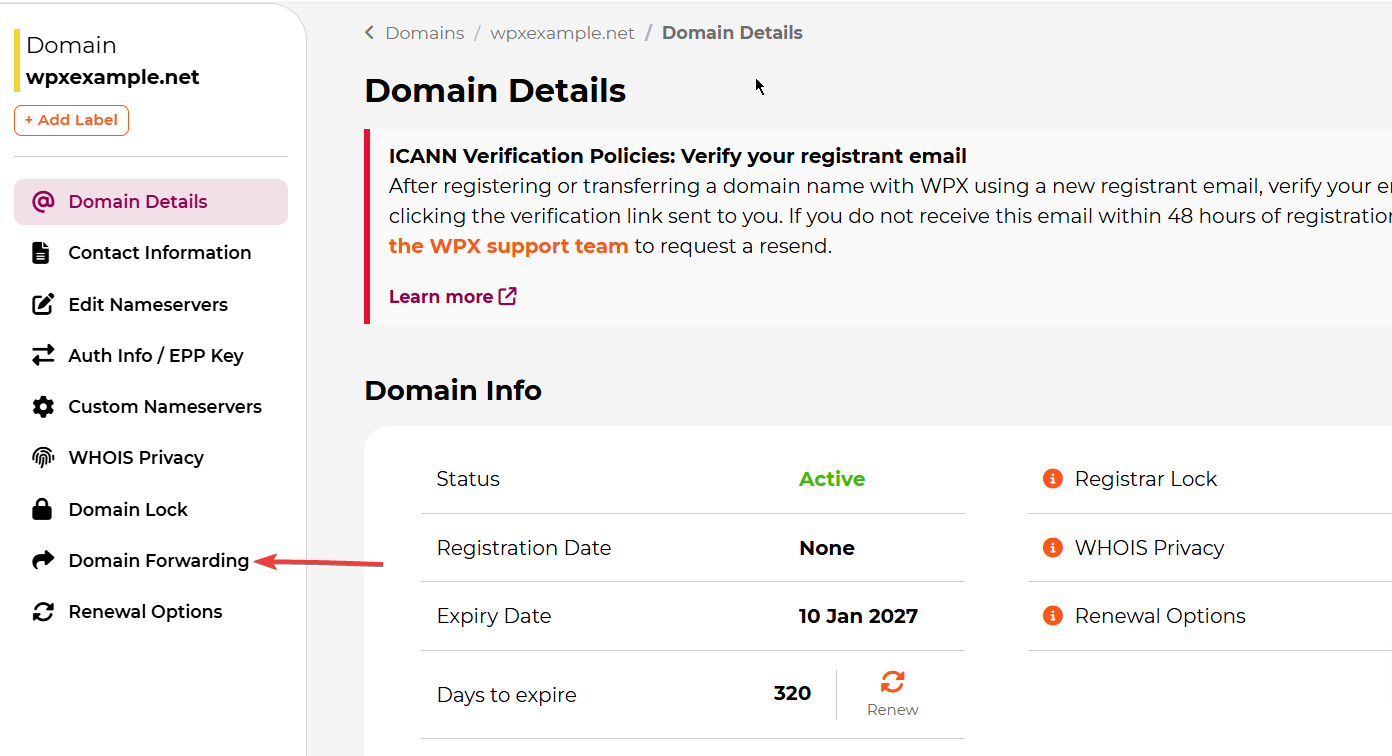
Task: Click the Renew button next to days to expire
Action: (892, 694)
